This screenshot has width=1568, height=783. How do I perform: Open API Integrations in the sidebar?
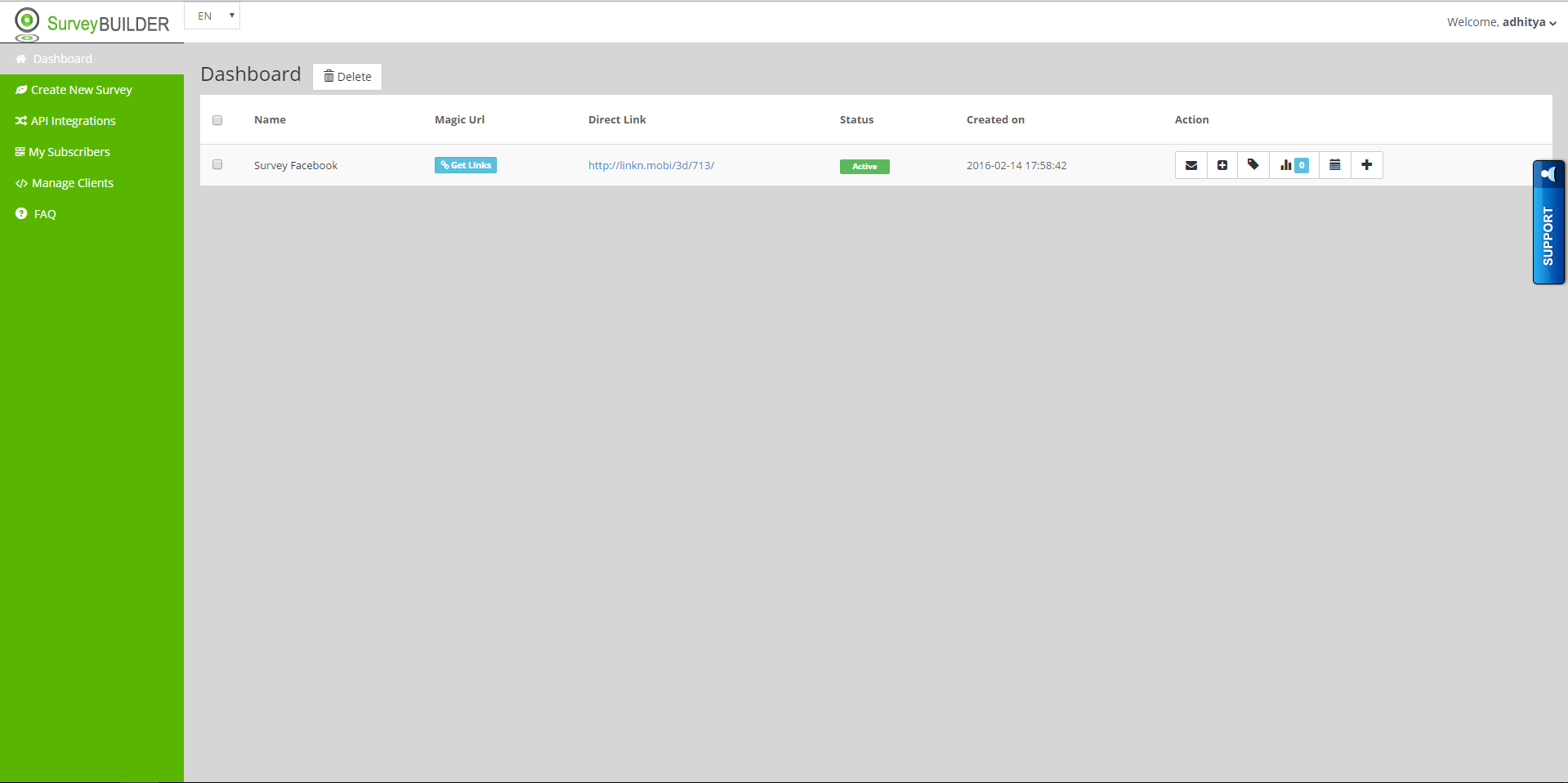[x=73, y=121]
